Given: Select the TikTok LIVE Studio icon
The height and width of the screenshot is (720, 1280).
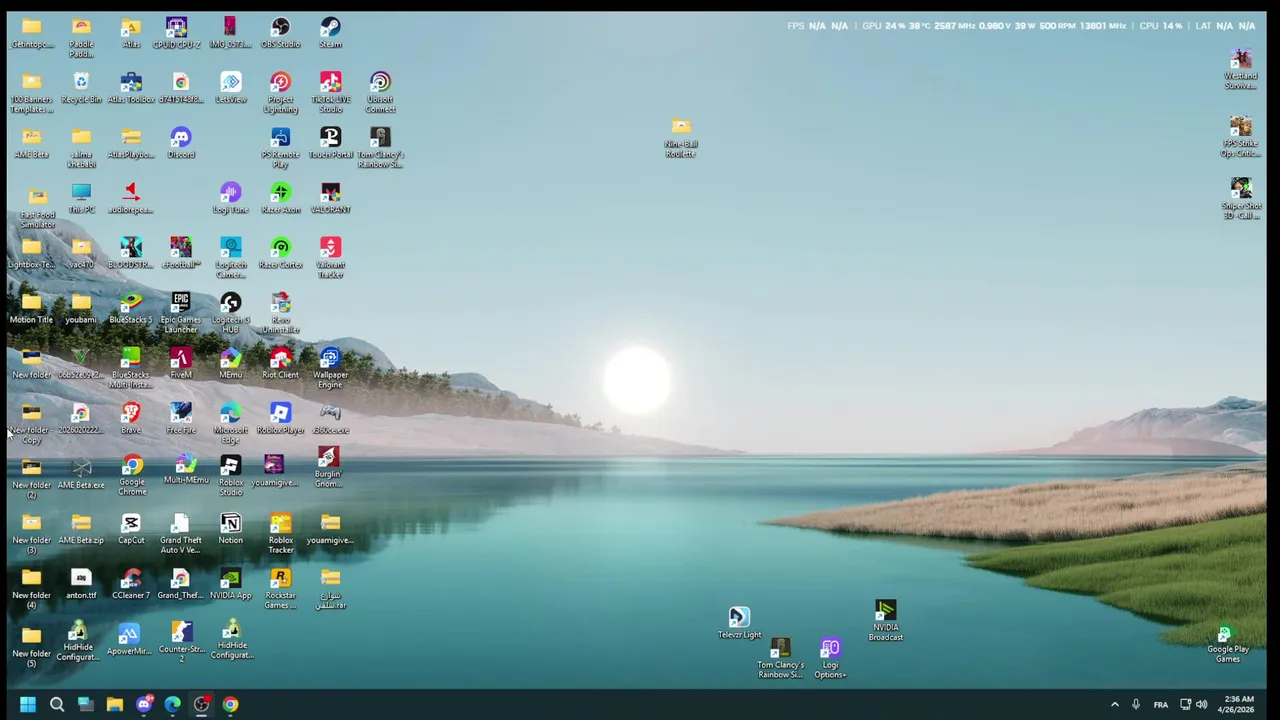Looking at the screenshot, I should coord(330,92).
